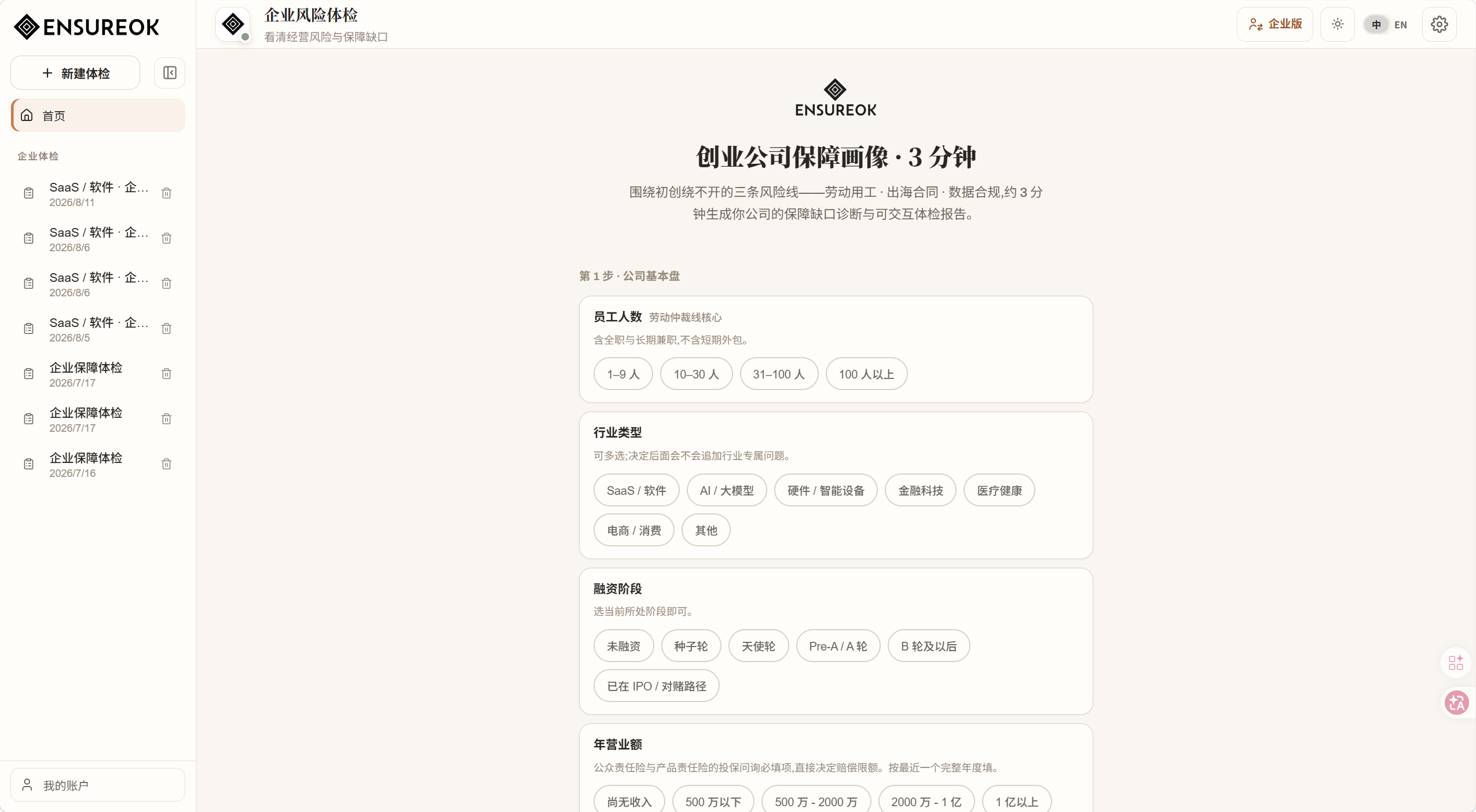Screen dimensions: 1476x812
Task: Delete the first 2026/7/17 企业保障体检
Action: [166, 374]
